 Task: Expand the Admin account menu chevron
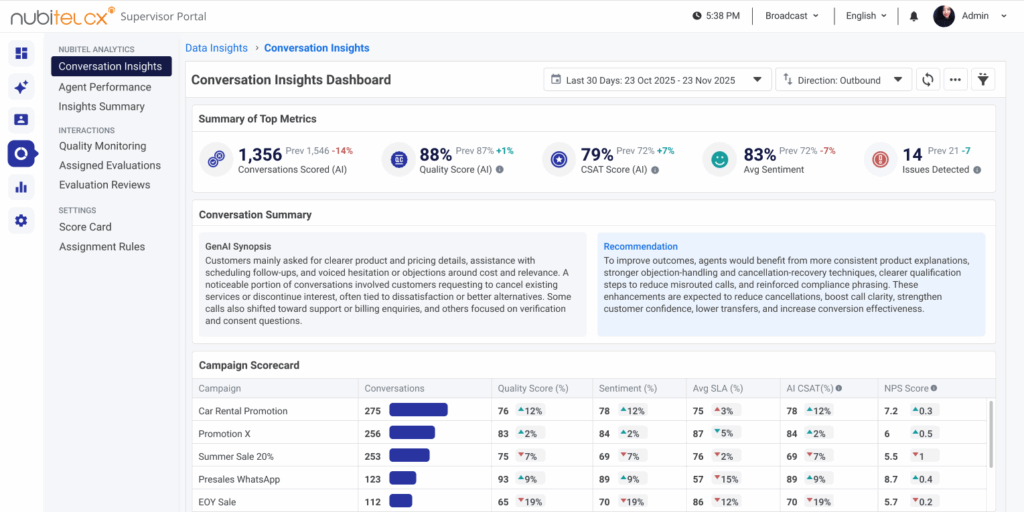(1004, 16)
